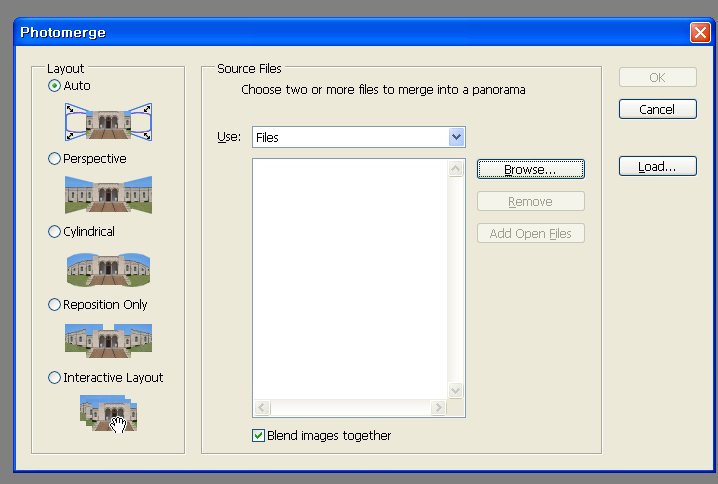Select Reposition Only layout

tap(54, 305)
